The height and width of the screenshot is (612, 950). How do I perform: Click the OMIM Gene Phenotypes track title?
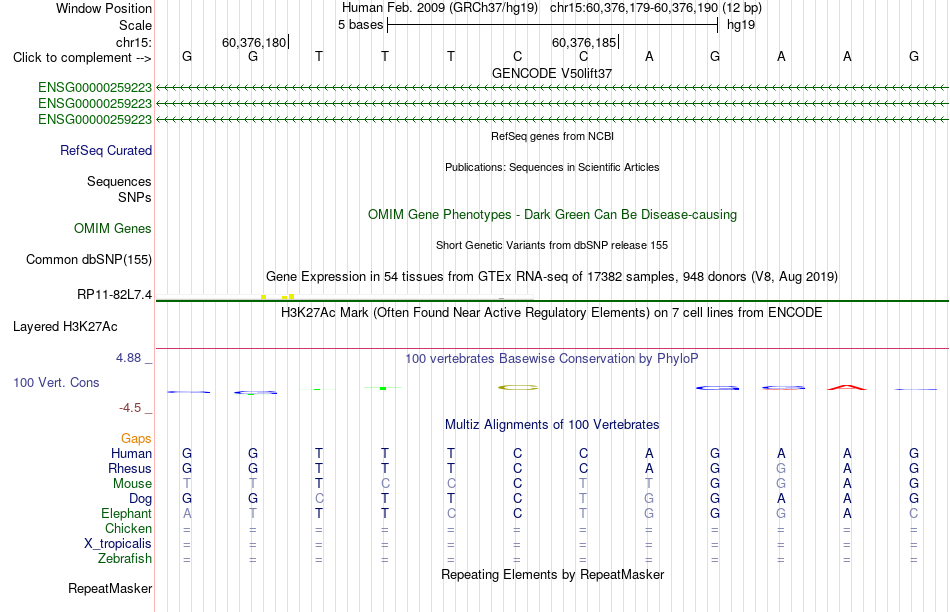553,215
